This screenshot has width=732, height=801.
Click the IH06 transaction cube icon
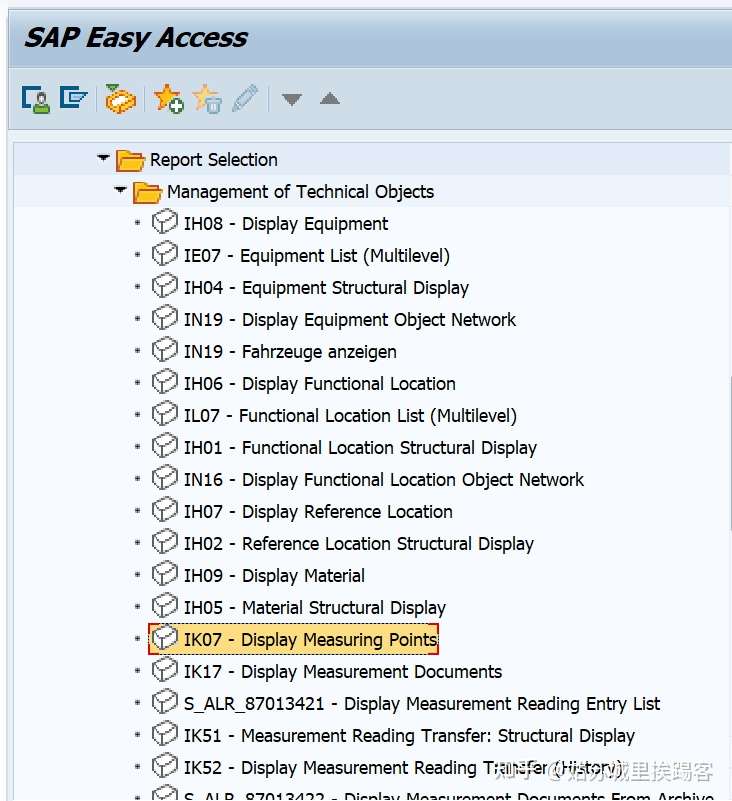point(164,382)
